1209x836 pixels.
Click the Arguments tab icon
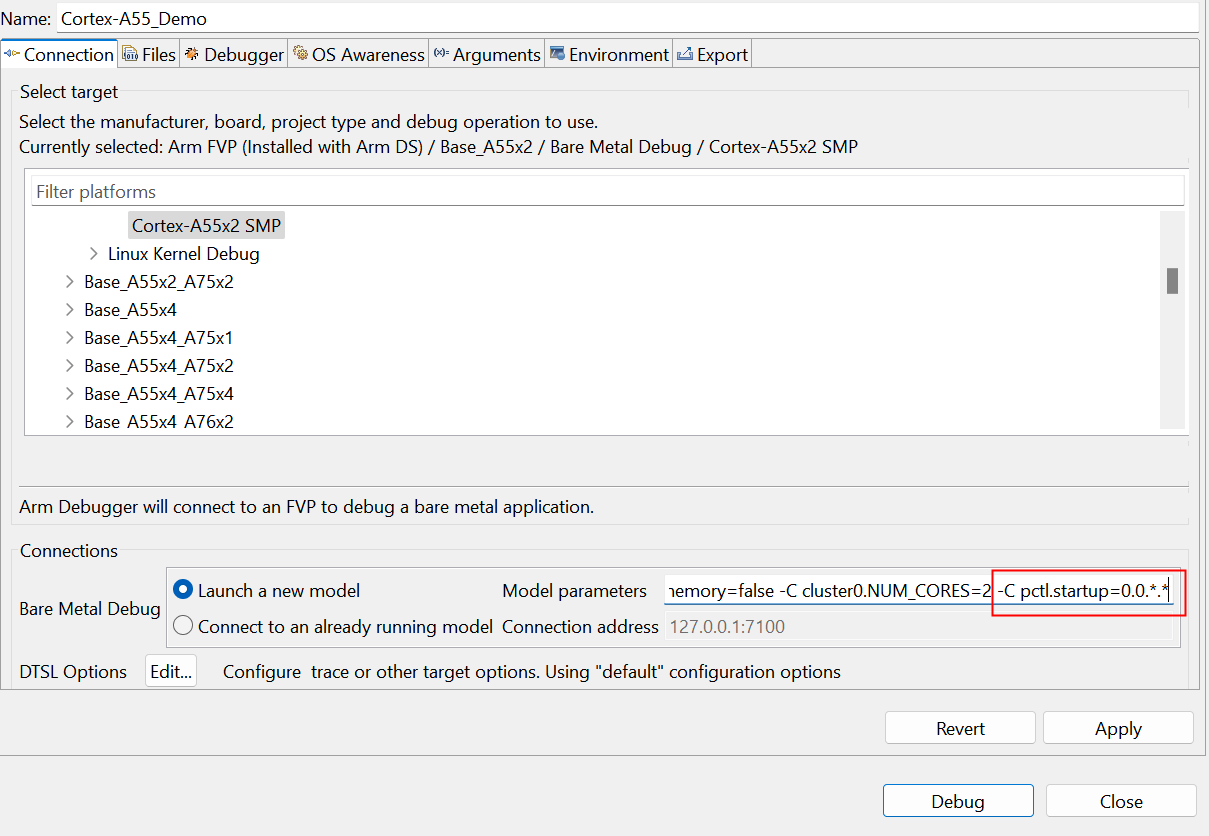tap(441, 54)
